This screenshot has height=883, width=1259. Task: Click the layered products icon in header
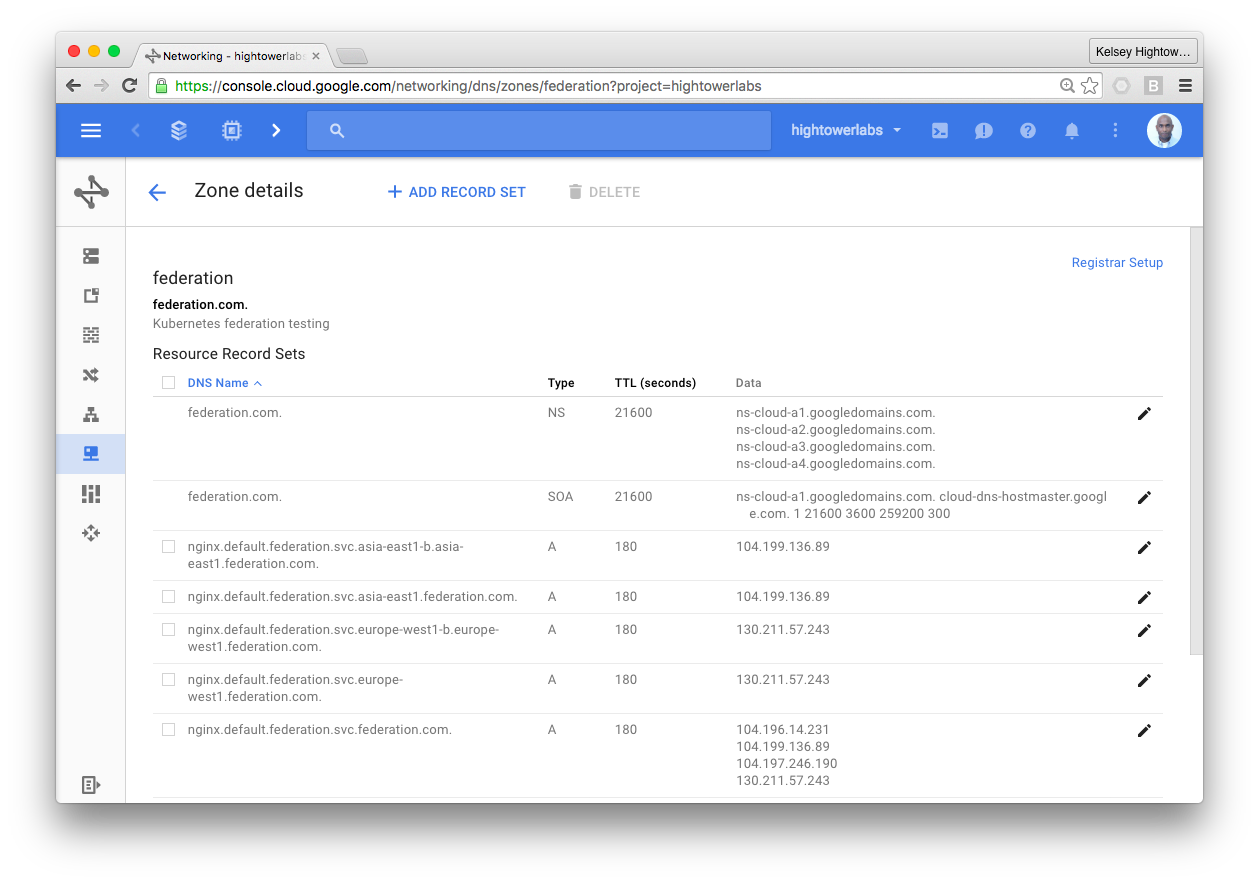coord(179,130)
